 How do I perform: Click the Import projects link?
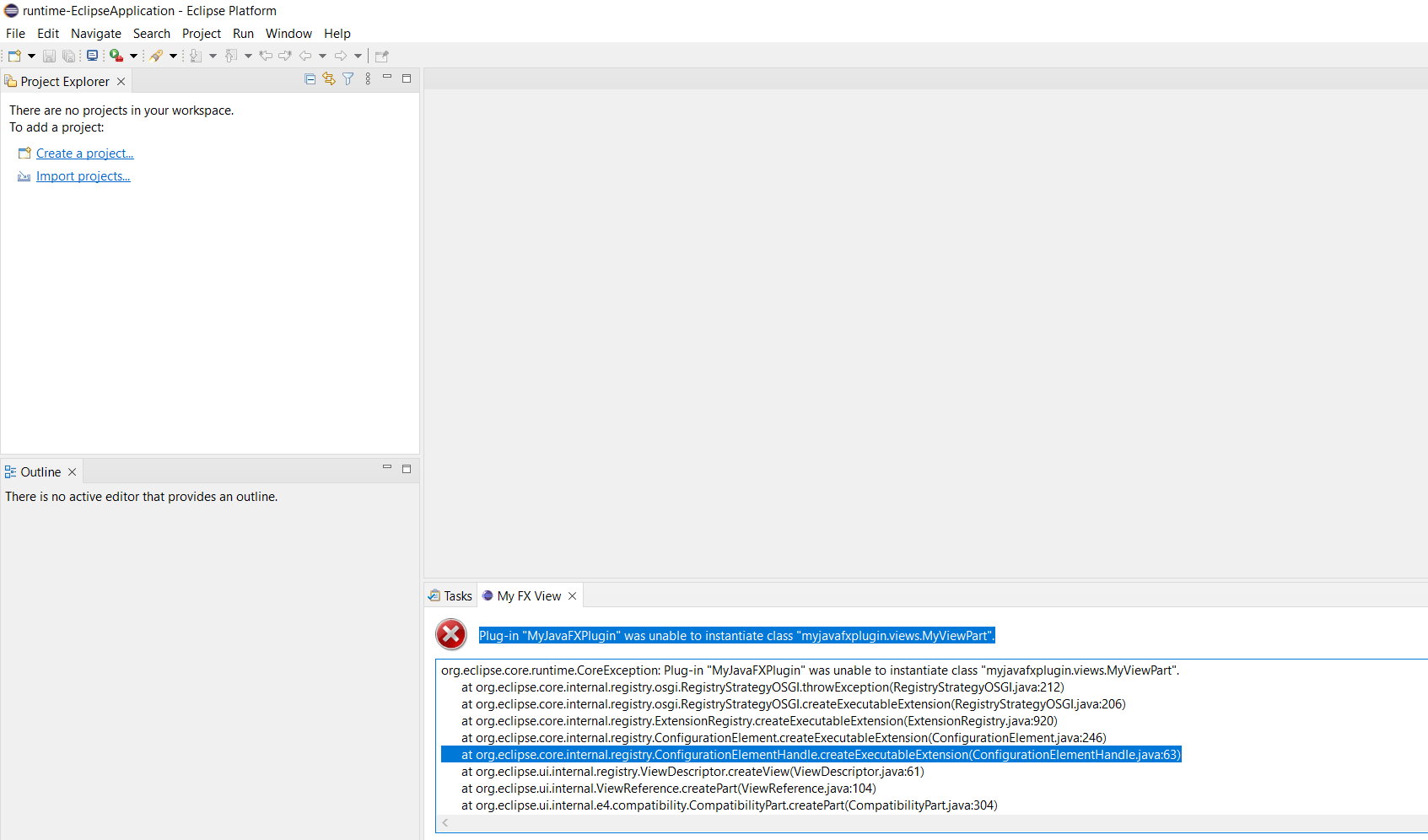click(83, 176)
